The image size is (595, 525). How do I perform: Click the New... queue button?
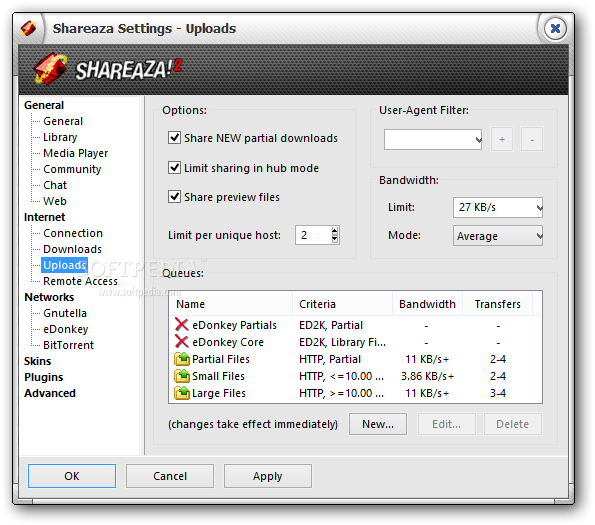coord(378,424)
